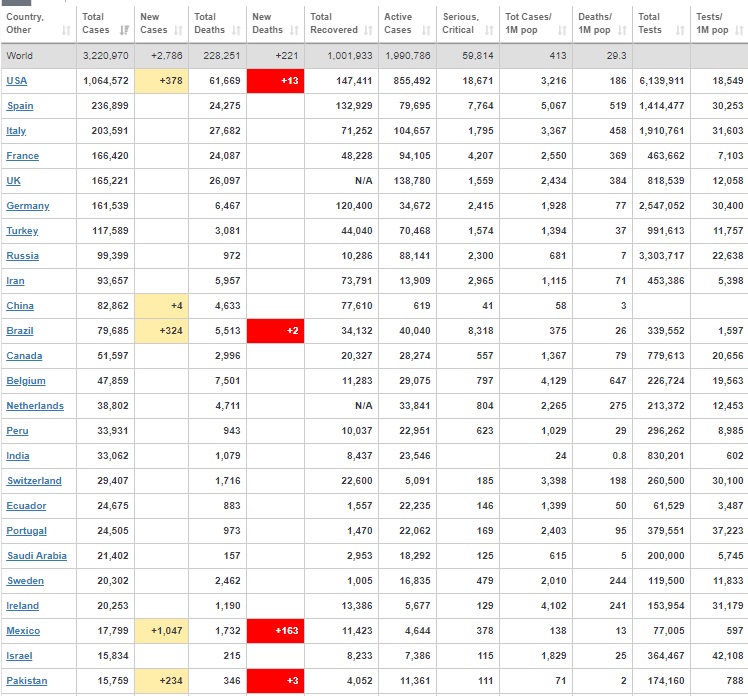Image resolution: width=748 pixels, height=696 pixels.
Task: Click sort arrows in Tests/1M pop header
Action: [x=739, y=30]
